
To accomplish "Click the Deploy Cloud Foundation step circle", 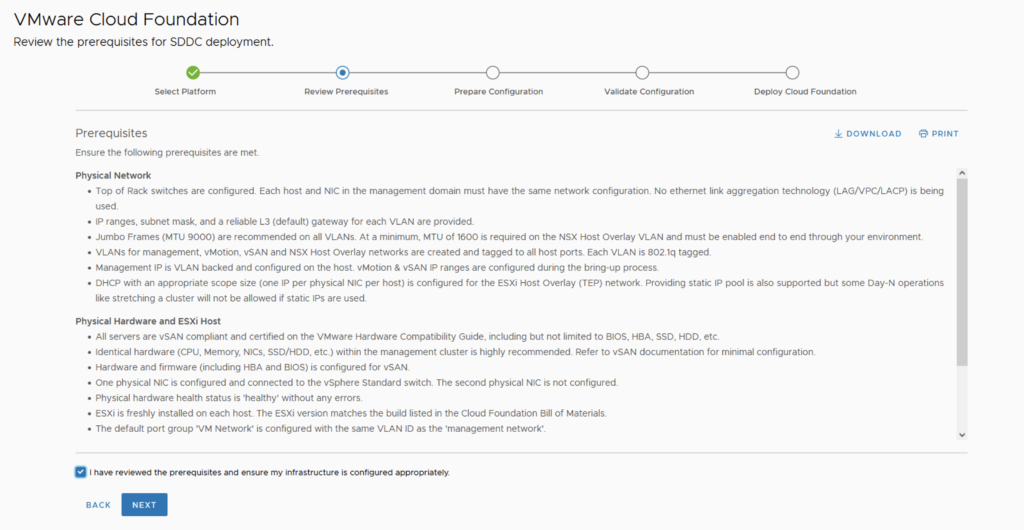I will click(x=792, y=72).
